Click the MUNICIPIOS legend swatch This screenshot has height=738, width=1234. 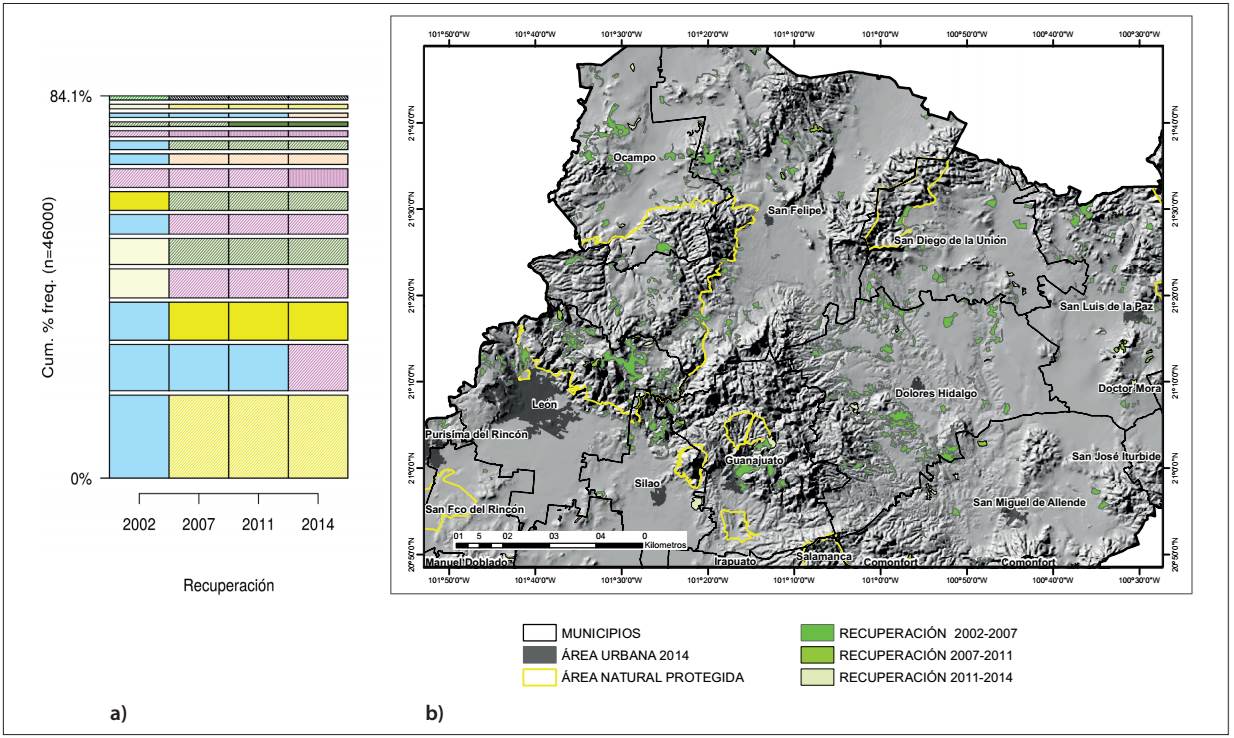click(538, 633)
